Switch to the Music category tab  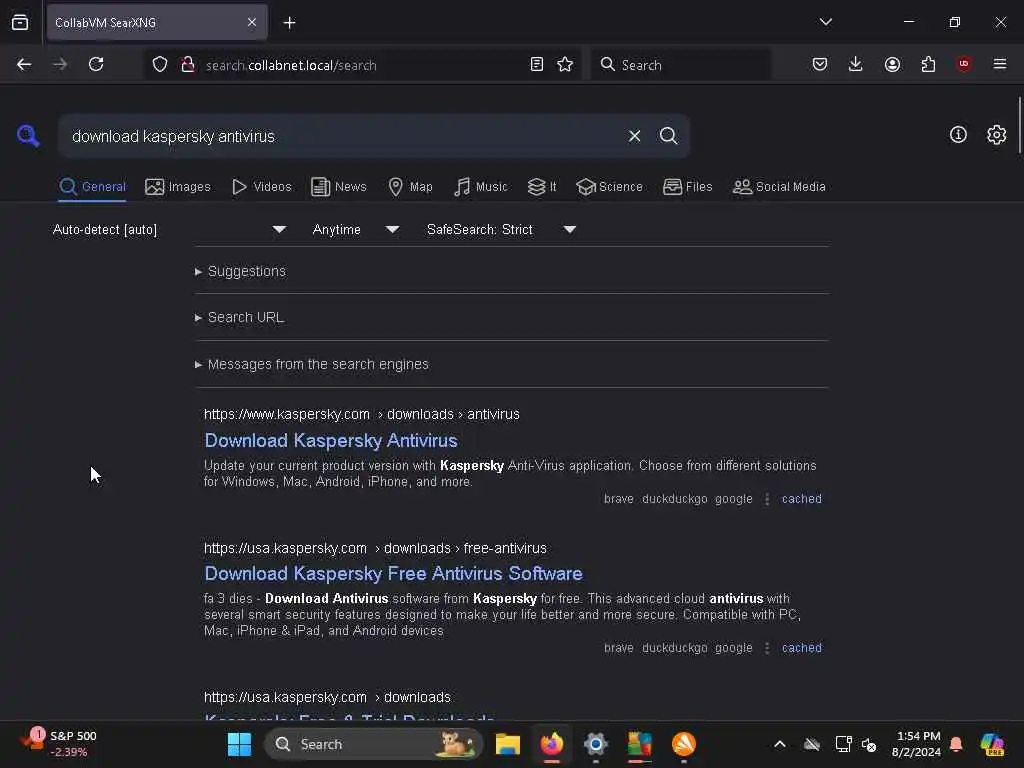click(x=481, y=187)
